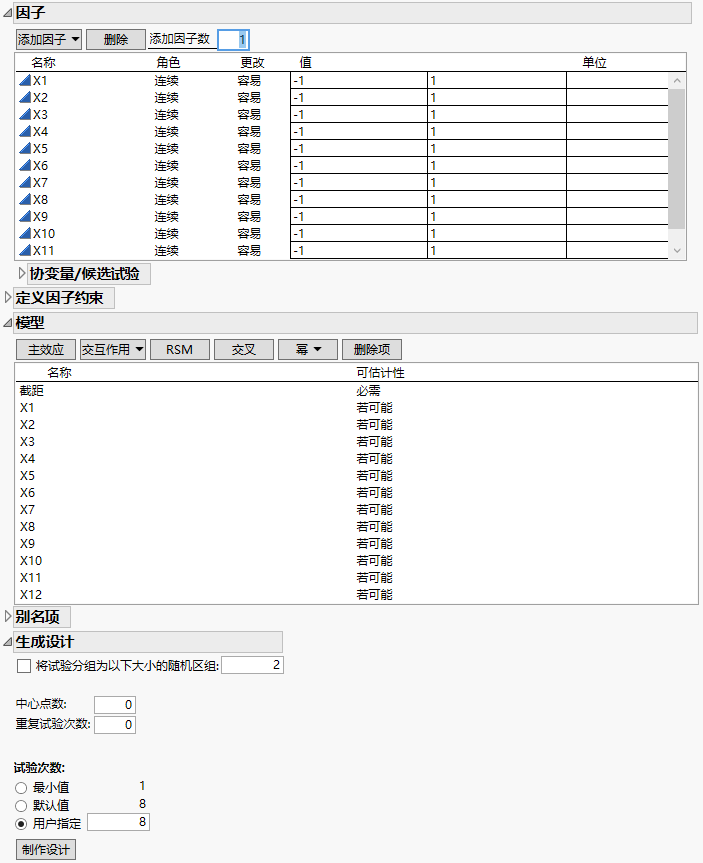Click 容易 in the X8 row
Viewport: 703px width, 863px height.
[x=249, y=200]
